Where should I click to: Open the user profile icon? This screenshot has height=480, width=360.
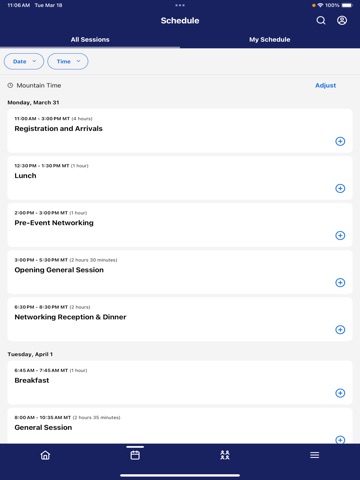tap(342, 21)
